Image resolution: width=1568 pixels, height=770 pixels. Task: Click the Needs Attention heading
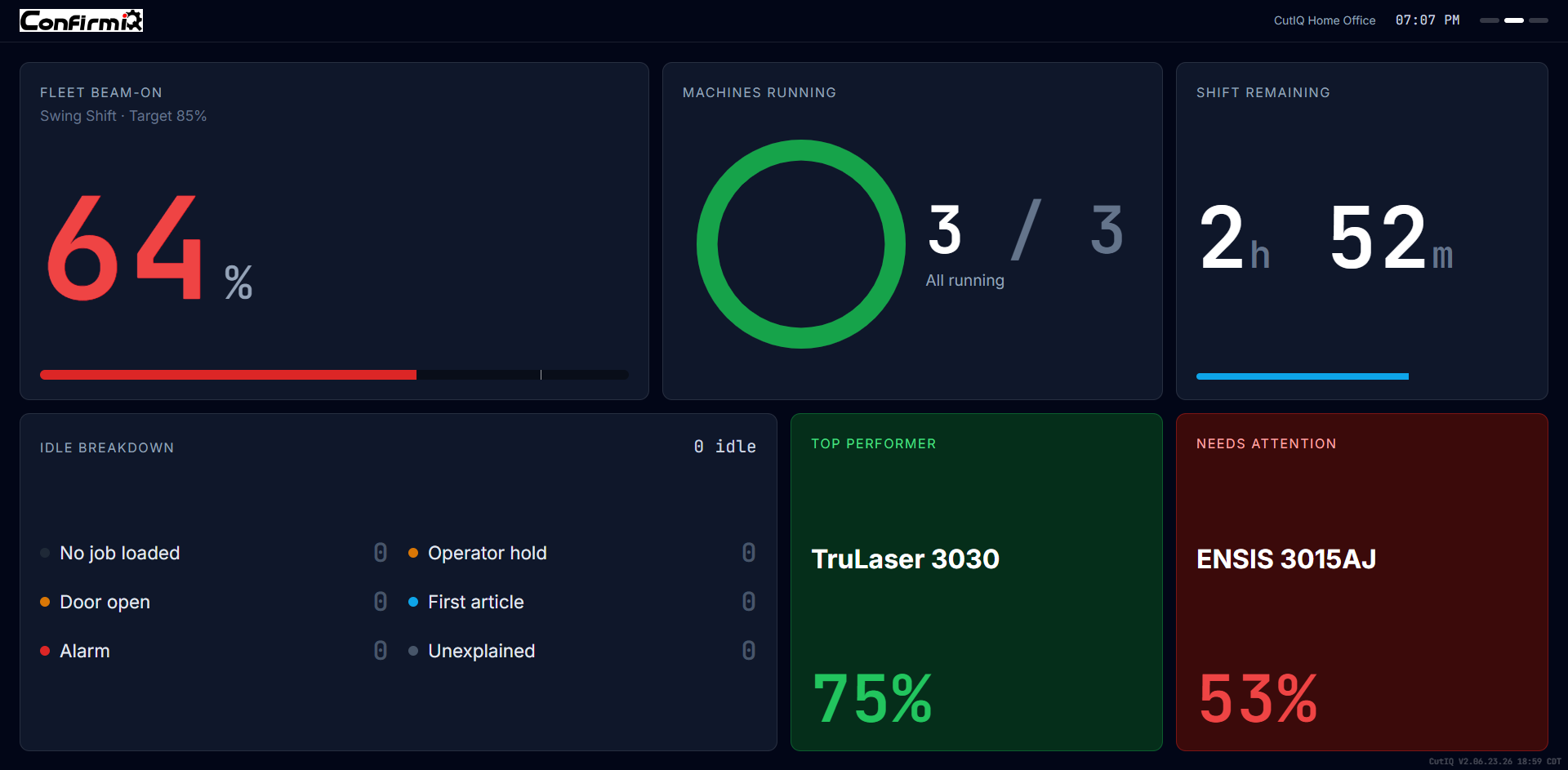point(1267,443)
